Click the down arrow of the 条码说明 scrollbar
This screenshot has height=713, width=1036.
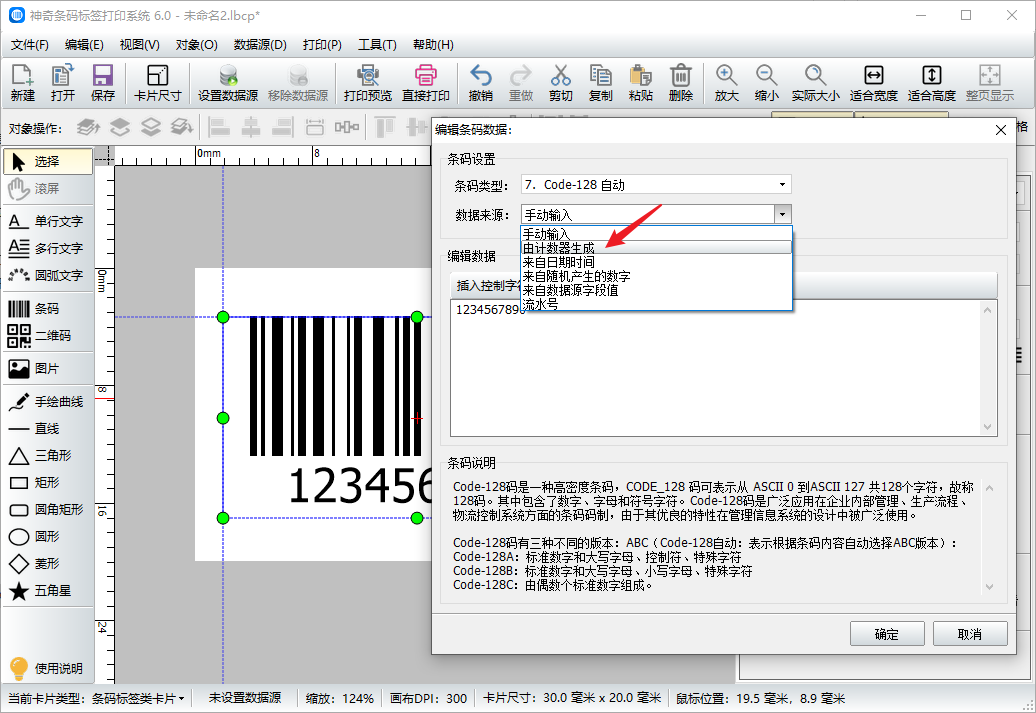989,586
